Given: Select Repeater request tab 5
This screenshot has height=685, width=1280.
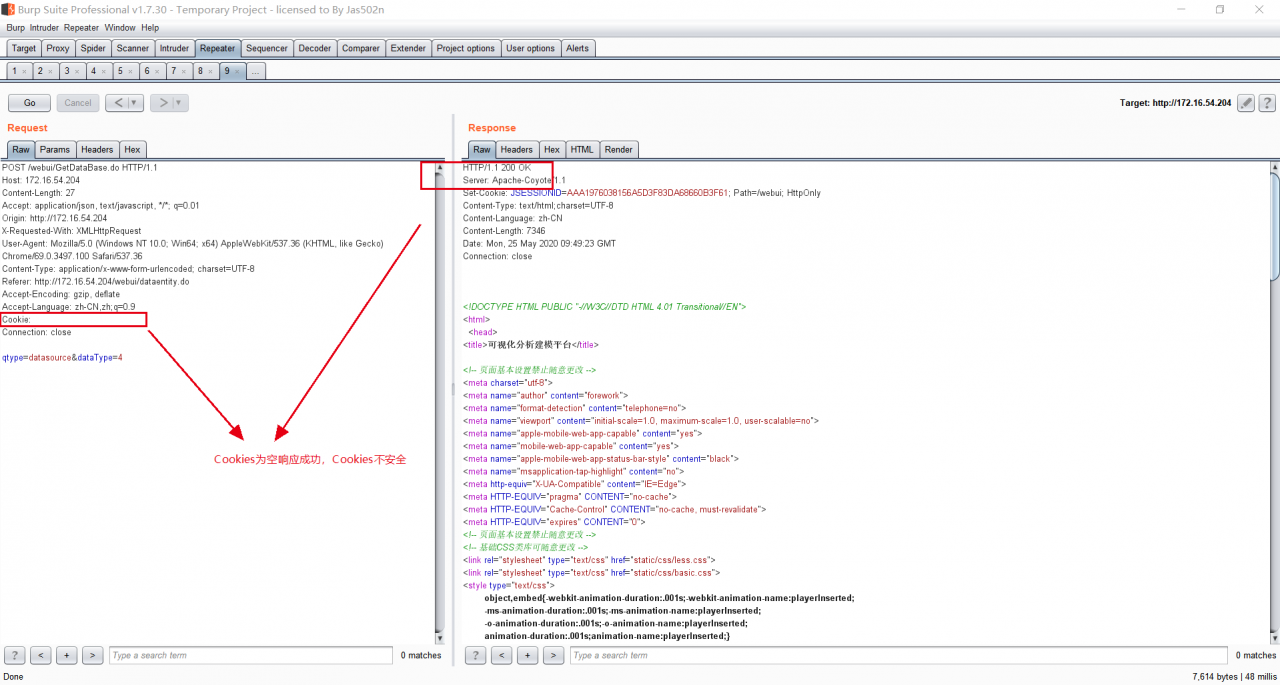Looking at the screenshot, I should click(123, 71).
